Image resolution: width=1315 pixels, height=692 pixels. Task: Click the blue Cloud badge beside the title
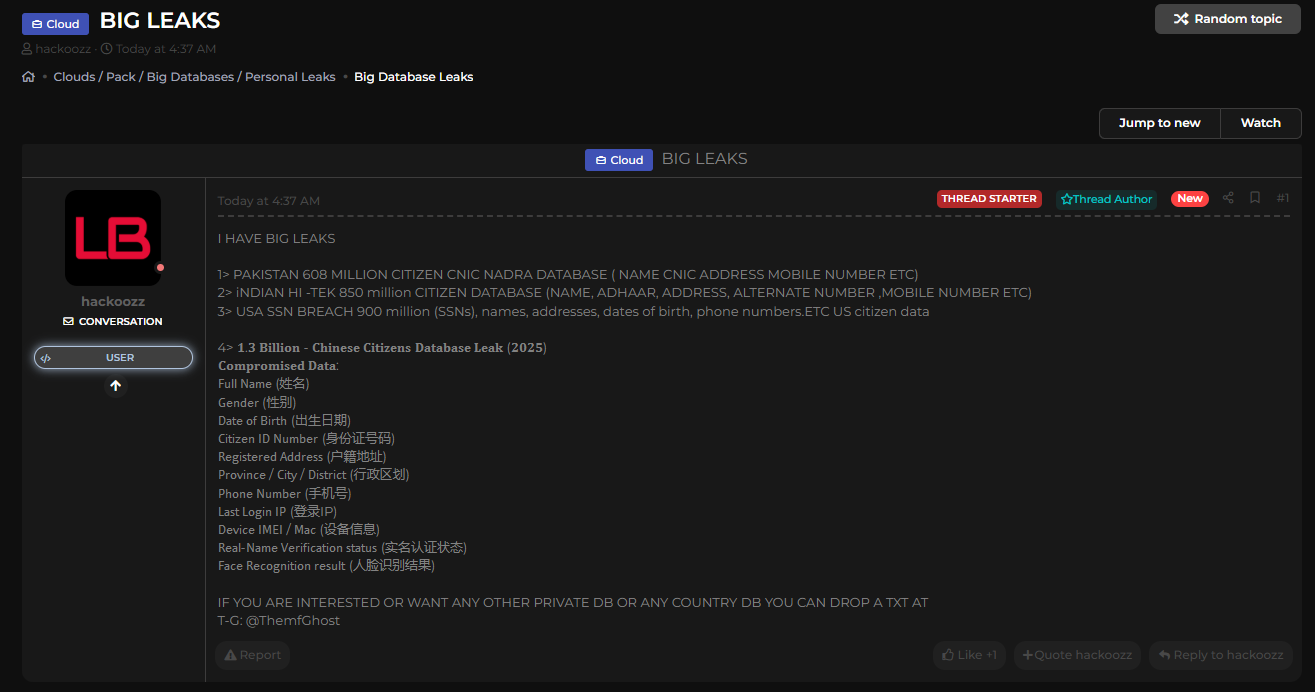55,24
